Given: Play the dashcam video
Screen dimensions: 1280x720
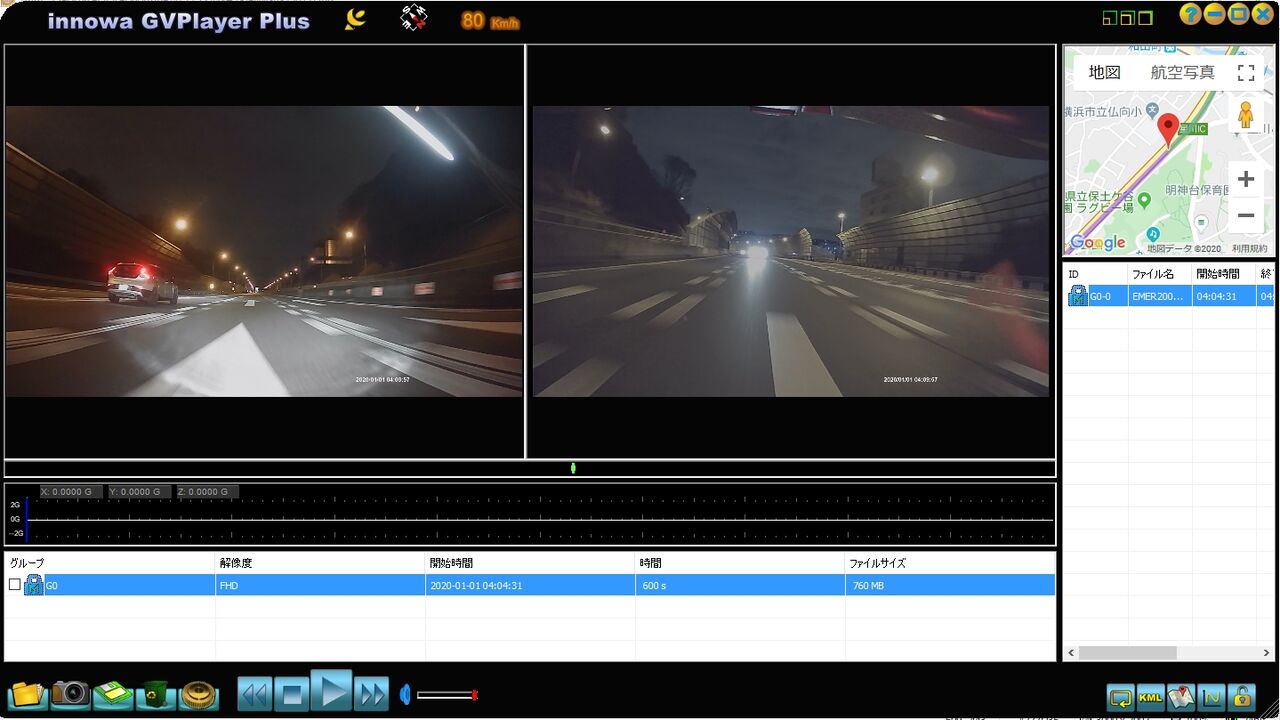Looking at the screenshot, I should point(331,690).
